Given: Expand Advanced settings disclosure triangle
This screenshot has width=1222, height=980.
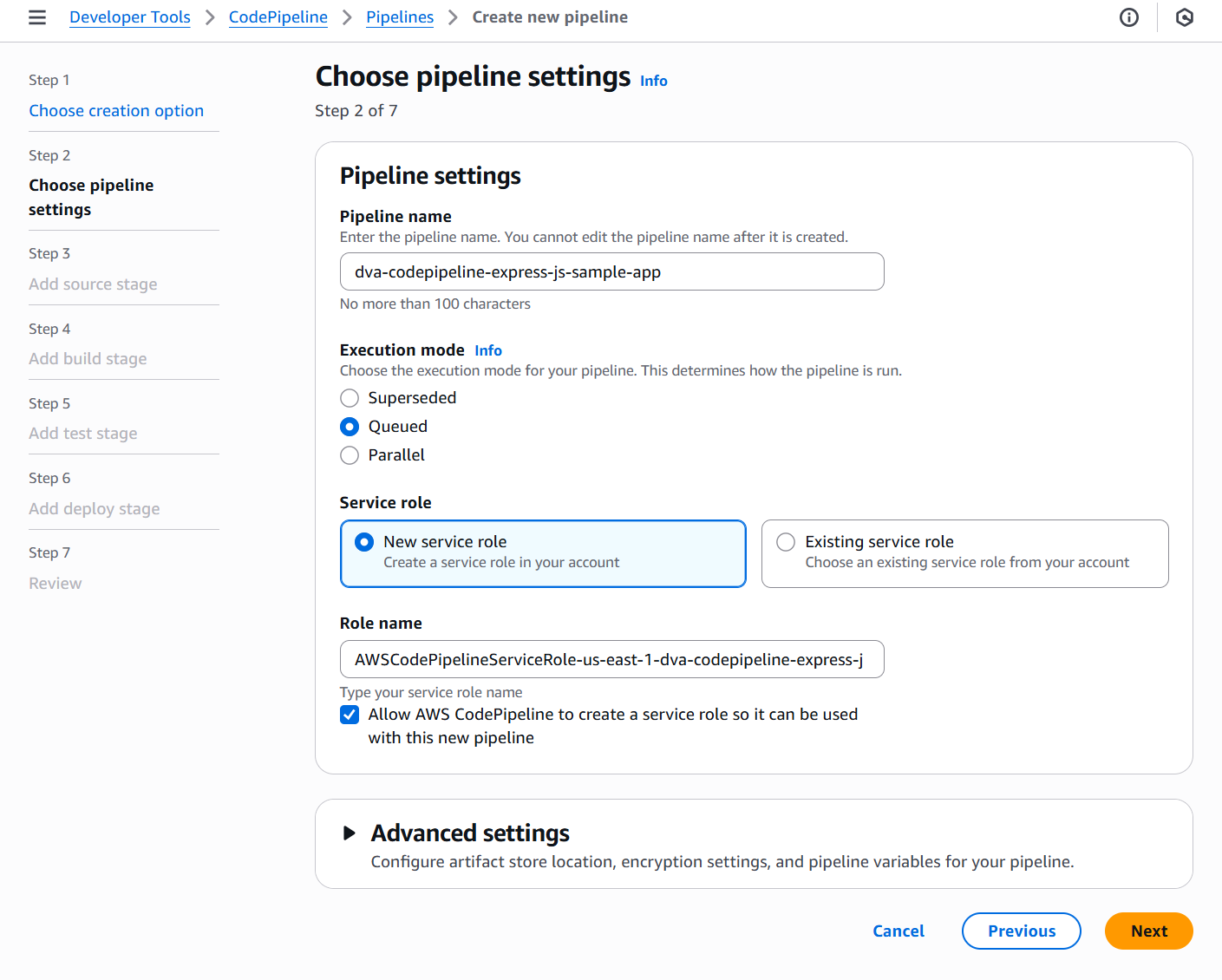Looking at the screenshot, I should click(350, 833).
